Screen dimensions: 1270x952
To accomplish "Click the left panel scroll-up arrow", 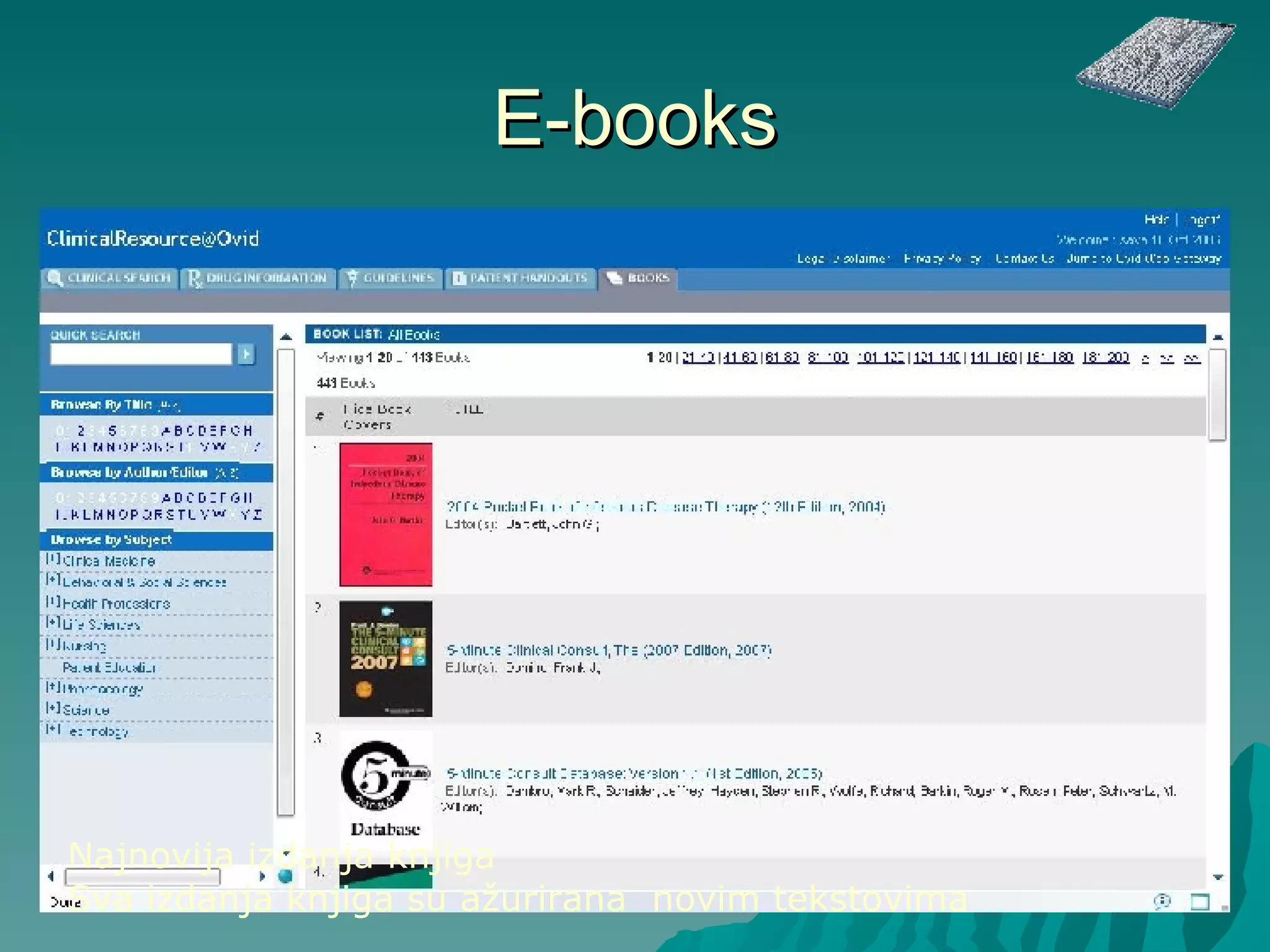I will click(x=285, y=337).
